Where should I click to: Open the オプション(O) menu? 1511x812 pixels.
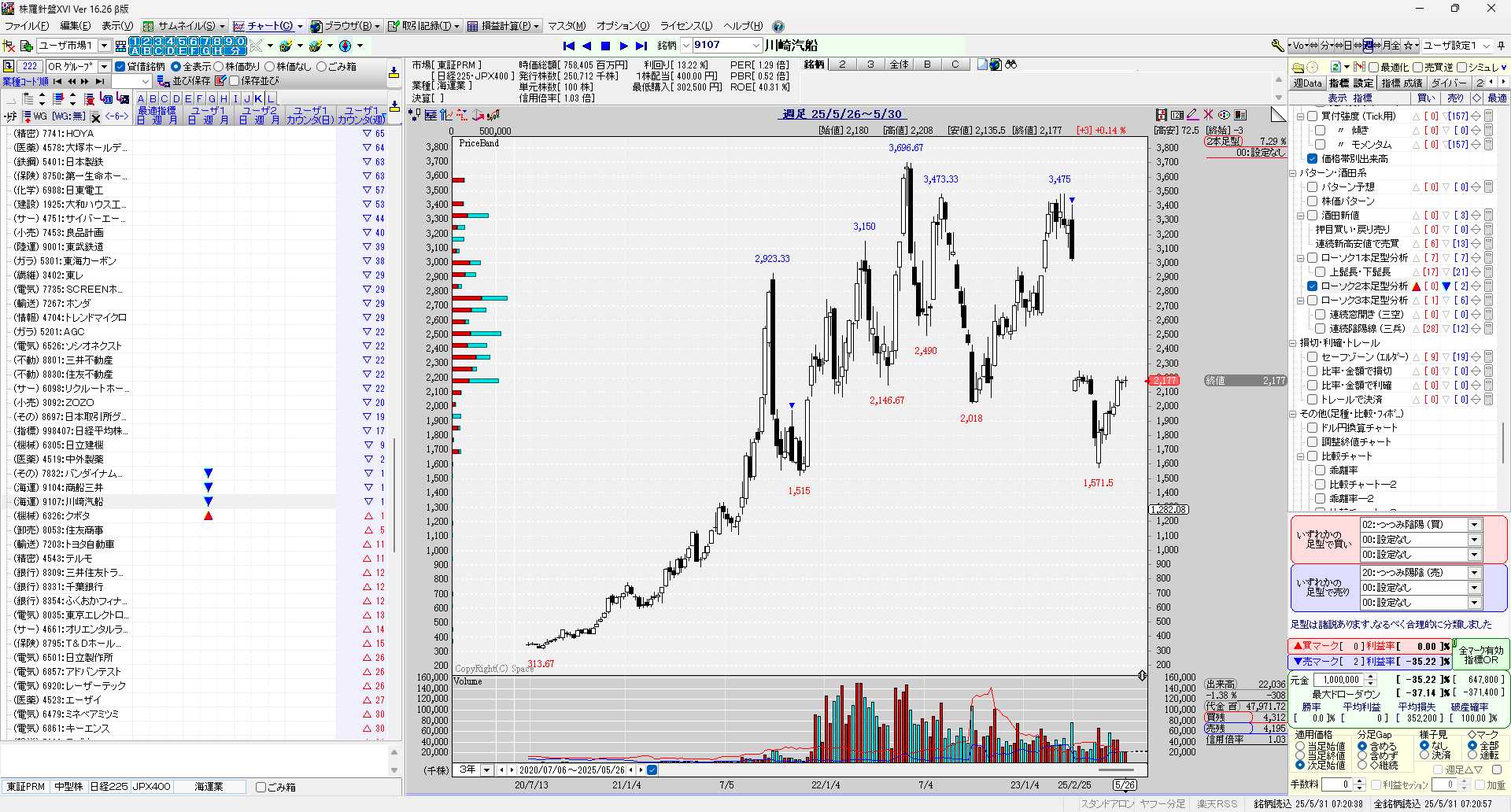click(623, 26)
